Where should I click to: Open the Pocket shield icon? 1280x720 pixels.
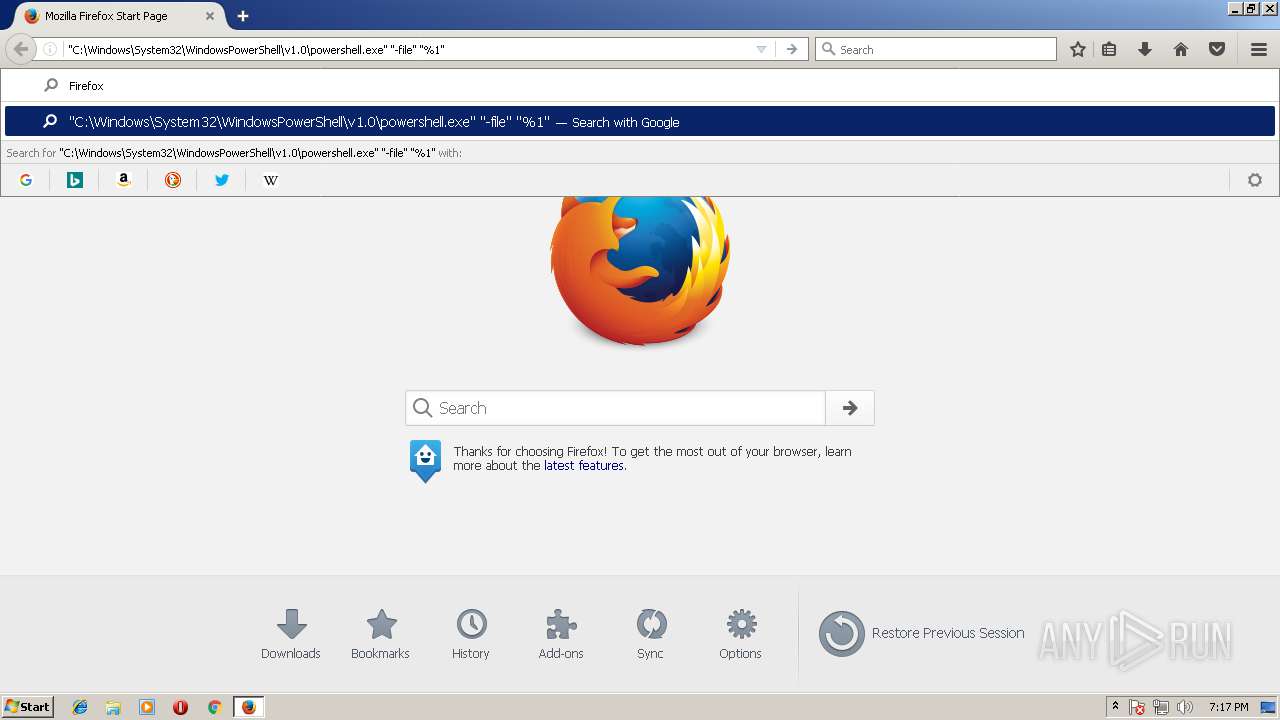pos(1217,49)
